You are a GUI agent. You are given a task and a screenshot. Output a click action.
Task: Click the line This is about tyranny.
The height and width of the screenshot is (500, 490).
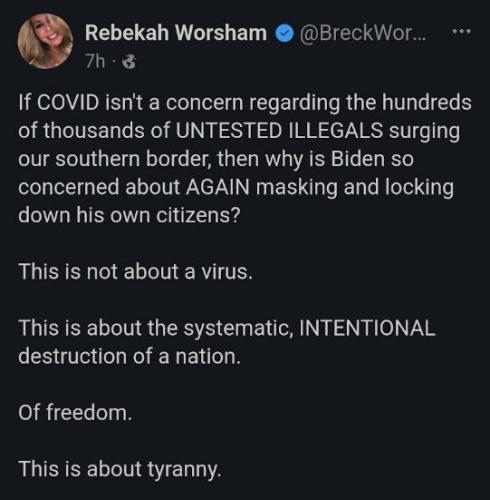120,469
